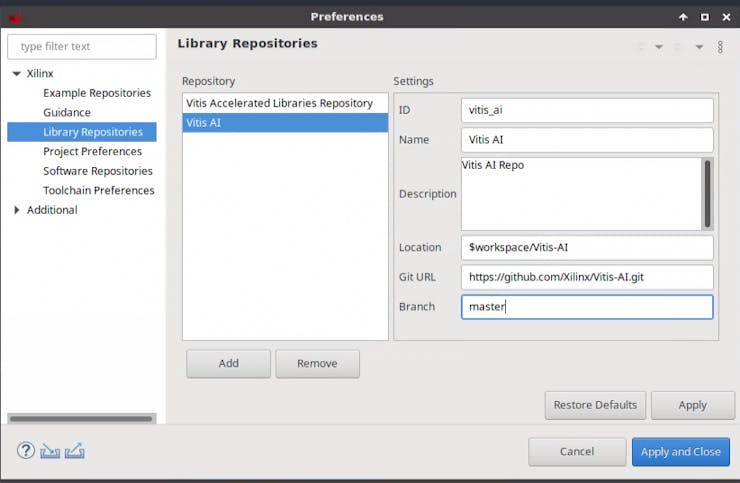This screenshot has width=740, height=483.
Task: Click the Export preferences icon
Action: point(74,451)
